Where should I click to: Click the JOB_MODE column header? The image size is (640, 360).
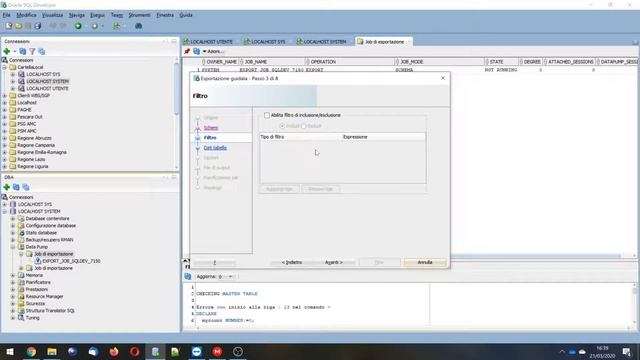[439, 62]
